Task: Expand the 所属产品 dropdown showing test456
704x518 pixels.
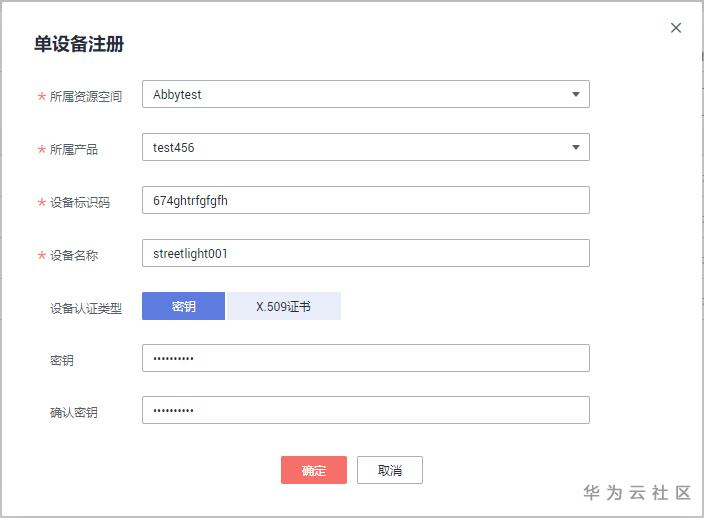Action: (x=365, y=147)
